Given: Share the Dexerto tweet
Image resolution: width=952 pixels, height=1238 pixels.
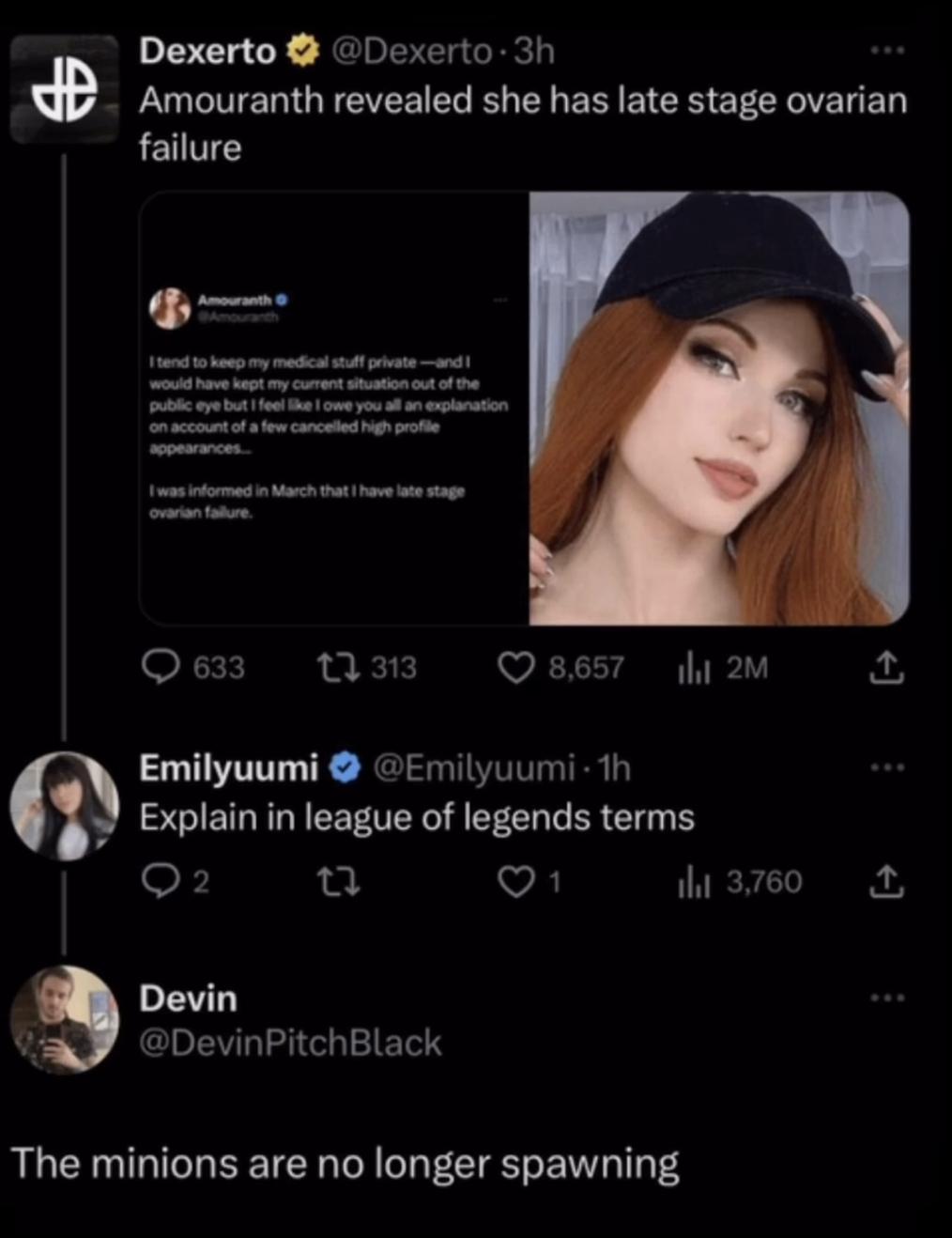Looking at the screenshot, I should pos(885,667).
